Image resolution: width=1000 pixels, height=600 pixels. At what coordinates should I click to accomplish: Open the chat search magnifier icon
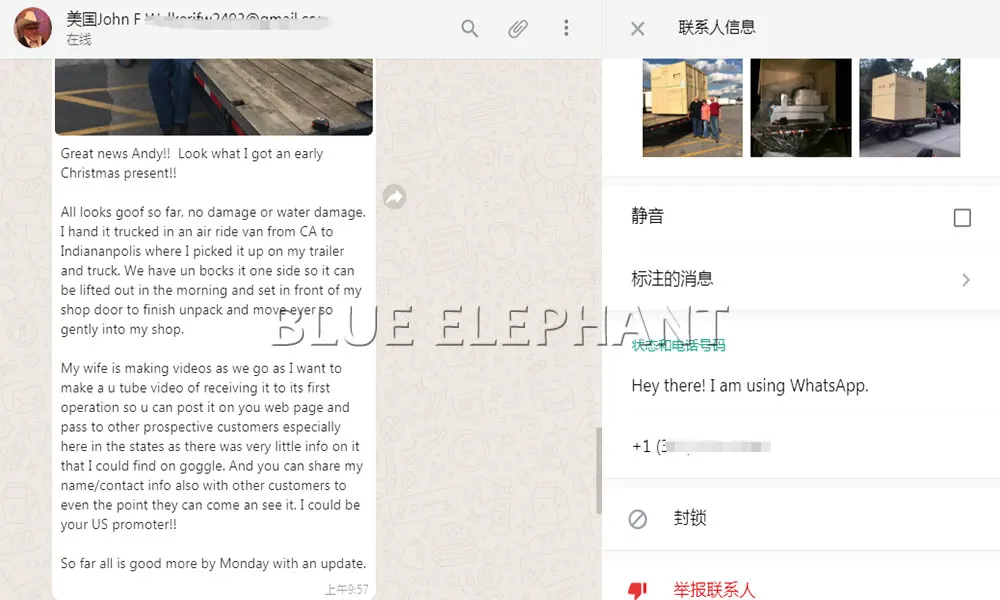(x=469, y=28)
